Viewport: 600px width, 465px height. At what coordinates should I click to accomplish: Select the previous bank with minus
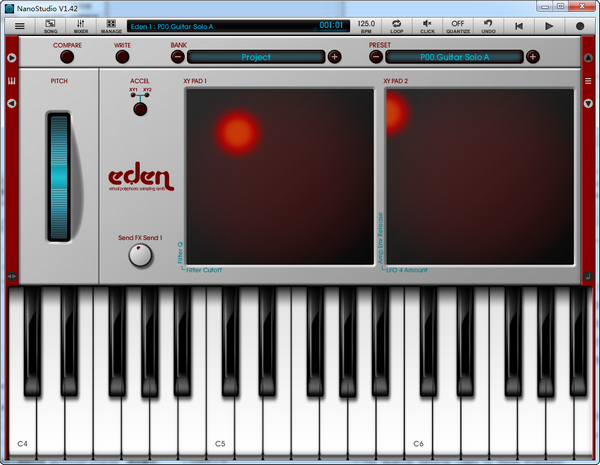pyautogui.click(x=179, y=57)
